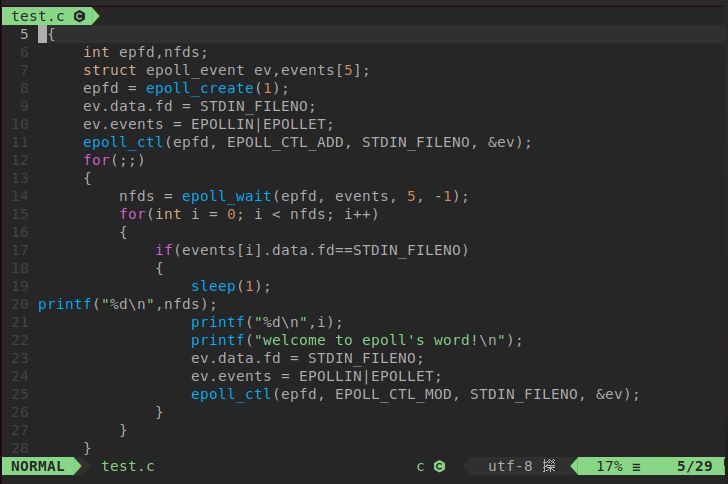Click EPOLL_CTL_ADD constant
Viewport: 728px width, 484px height.
tap(285, 142)
